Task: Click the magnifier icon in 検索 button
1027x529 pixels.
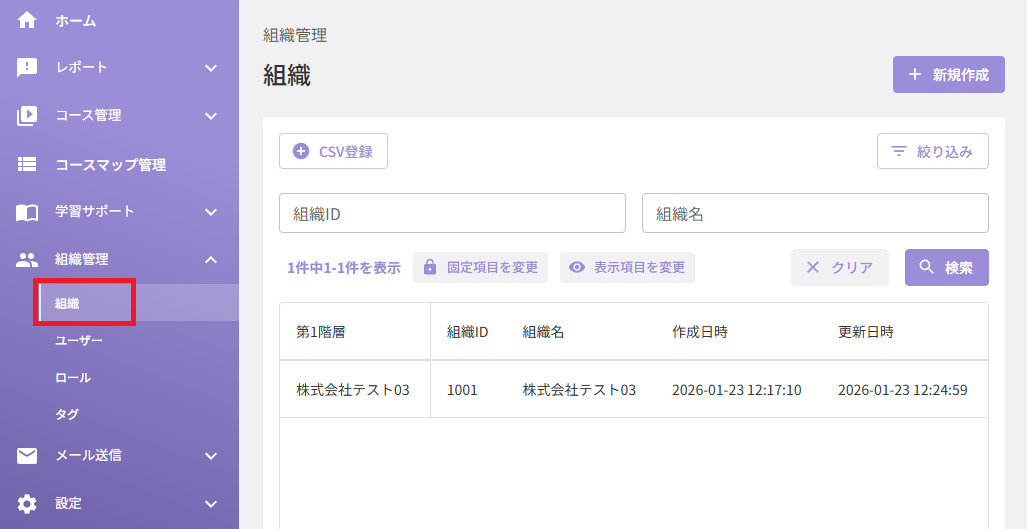Action: (927, 267)
